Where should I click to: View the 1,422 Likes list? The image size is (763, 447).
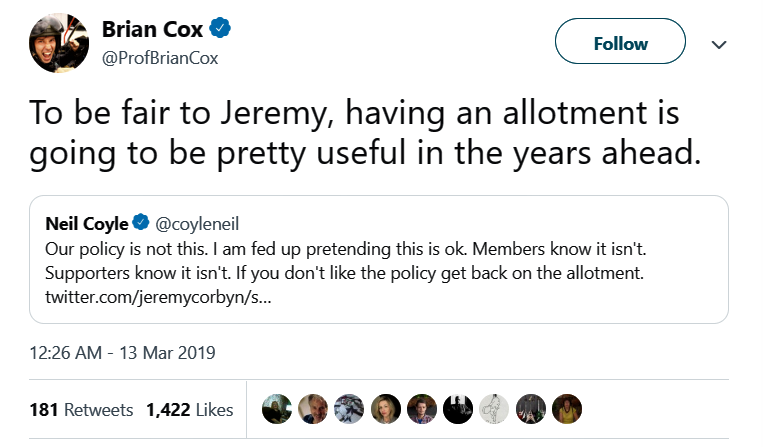(x=189, y=410)
